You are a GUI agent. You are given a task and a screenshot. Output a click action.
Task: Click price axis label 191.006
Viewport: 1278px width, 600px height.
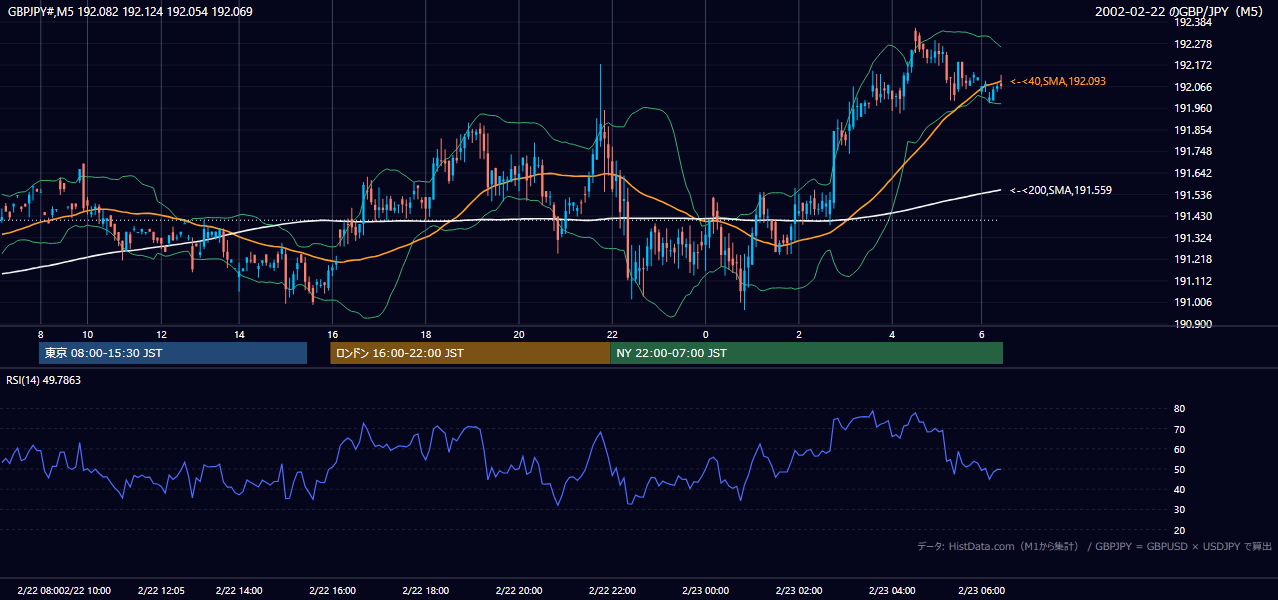[1193, 303]
